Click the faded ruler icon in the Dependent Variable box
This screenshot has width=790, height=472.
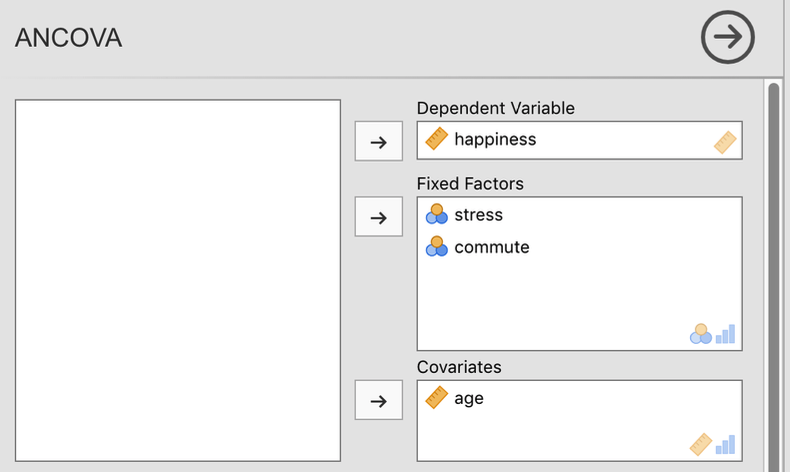[725, 142]
